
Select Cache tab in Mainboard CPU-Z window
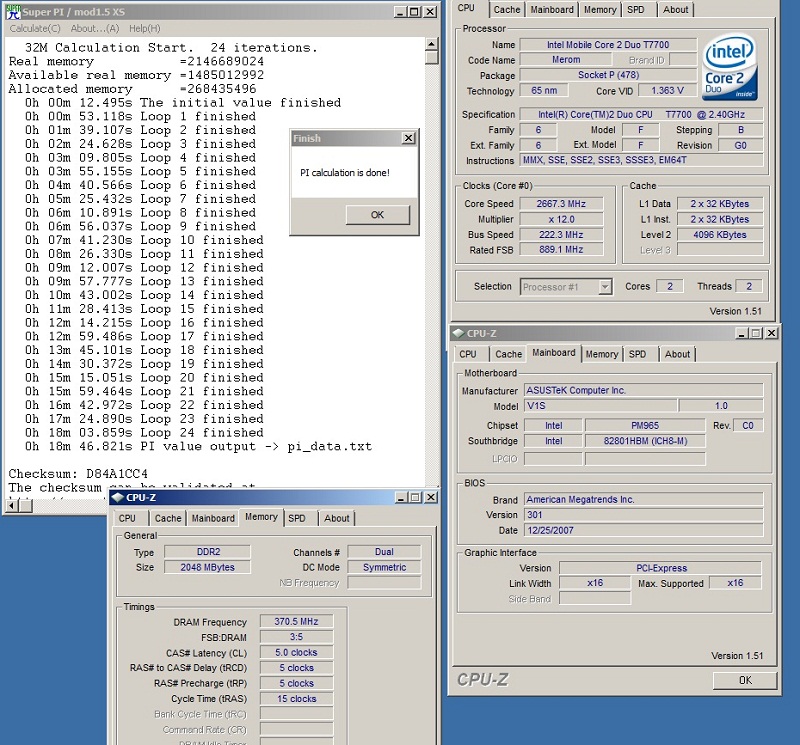[509, 354]
